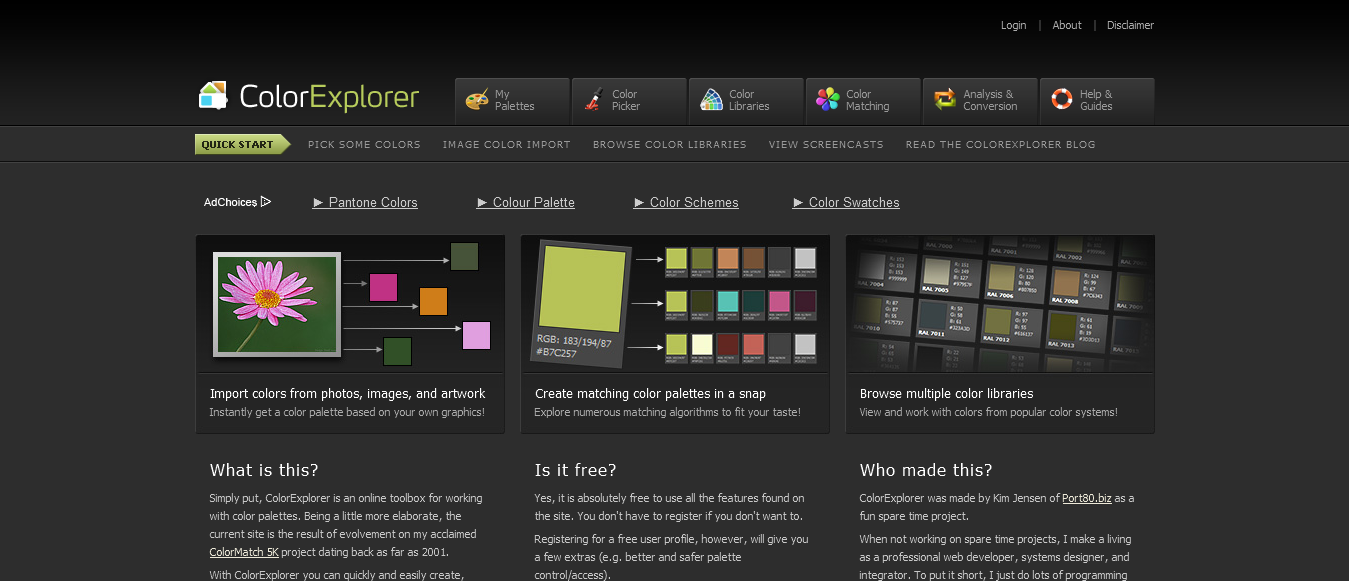Click the 'What is this?' heading
The height and width of the screenshot is (581, 1349).
pyautogui.click(x=264, y=470)
